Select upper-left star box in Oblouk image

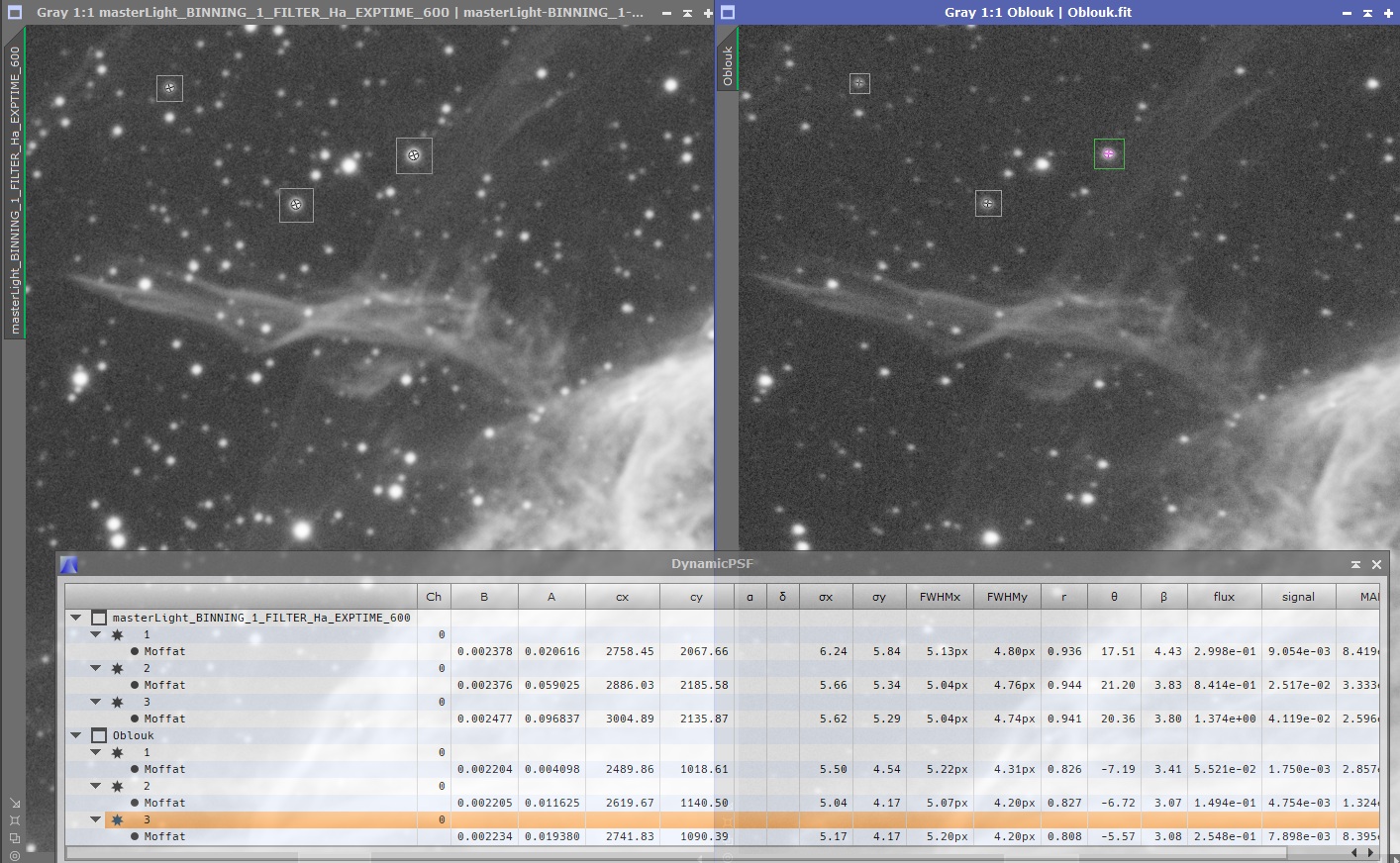859,83
